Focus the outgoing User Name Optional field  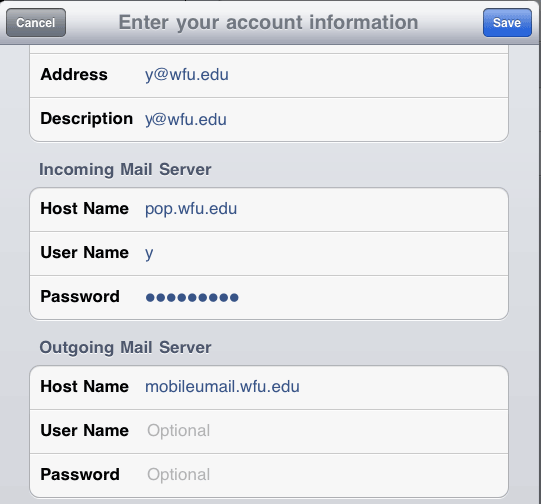[x=178, y=431]
